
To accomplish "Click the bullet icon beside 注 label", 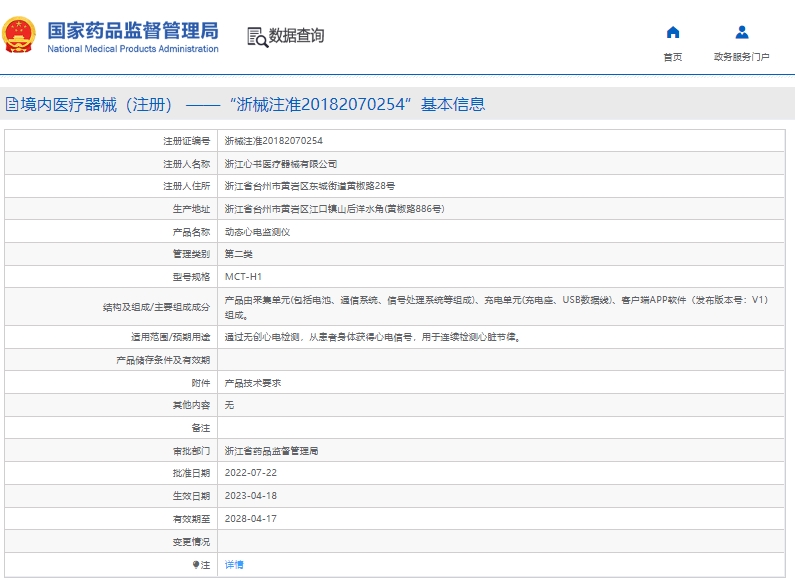I will tap(196, 565).
